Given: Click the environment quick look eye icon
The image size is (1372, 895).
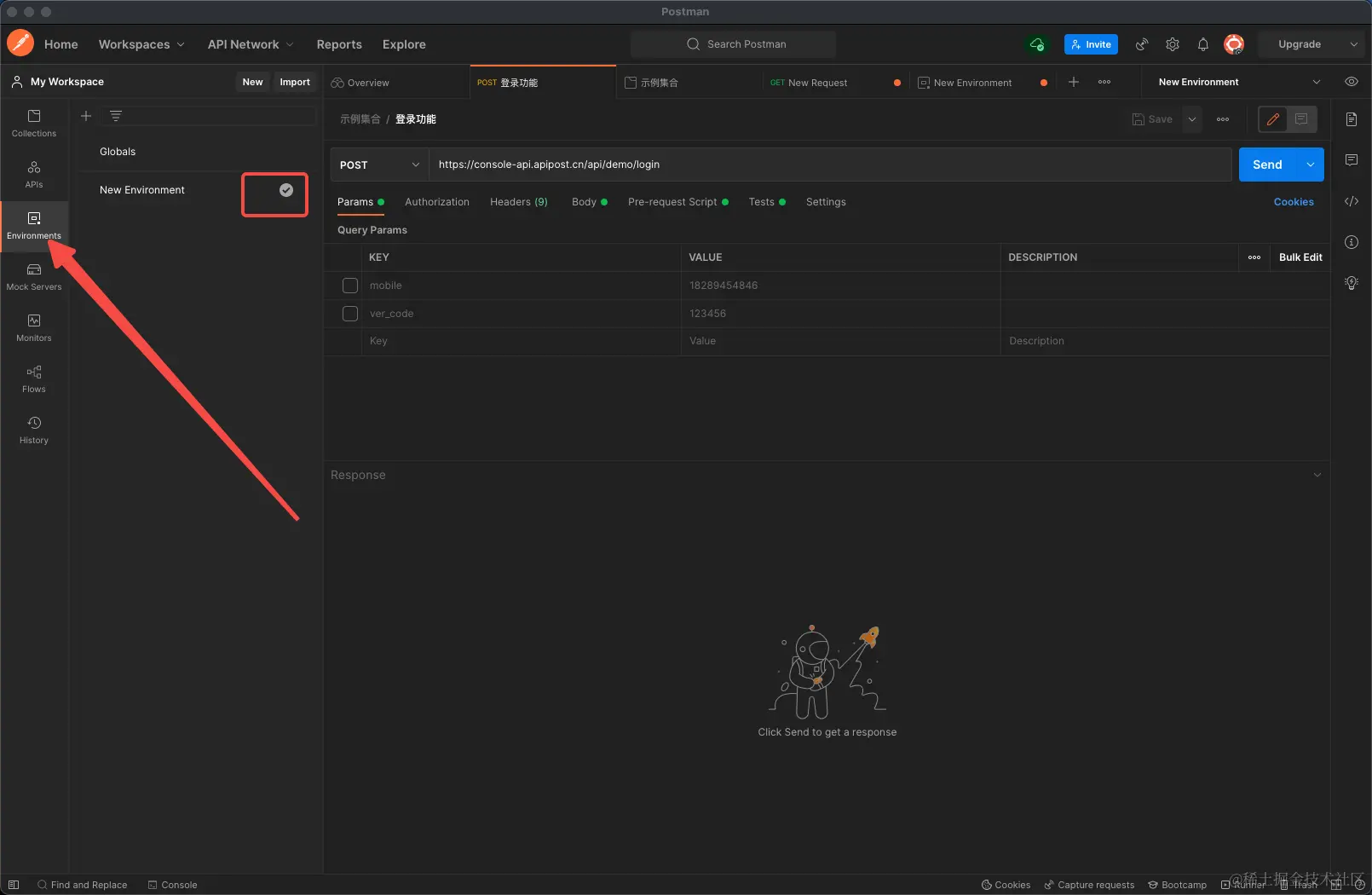Looking at the screenshot, I should click(1352, 82).
